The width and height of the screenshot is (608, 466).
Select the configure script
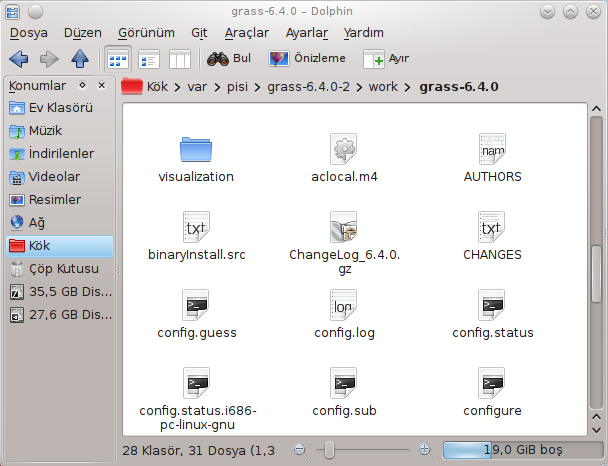(492, 392)
